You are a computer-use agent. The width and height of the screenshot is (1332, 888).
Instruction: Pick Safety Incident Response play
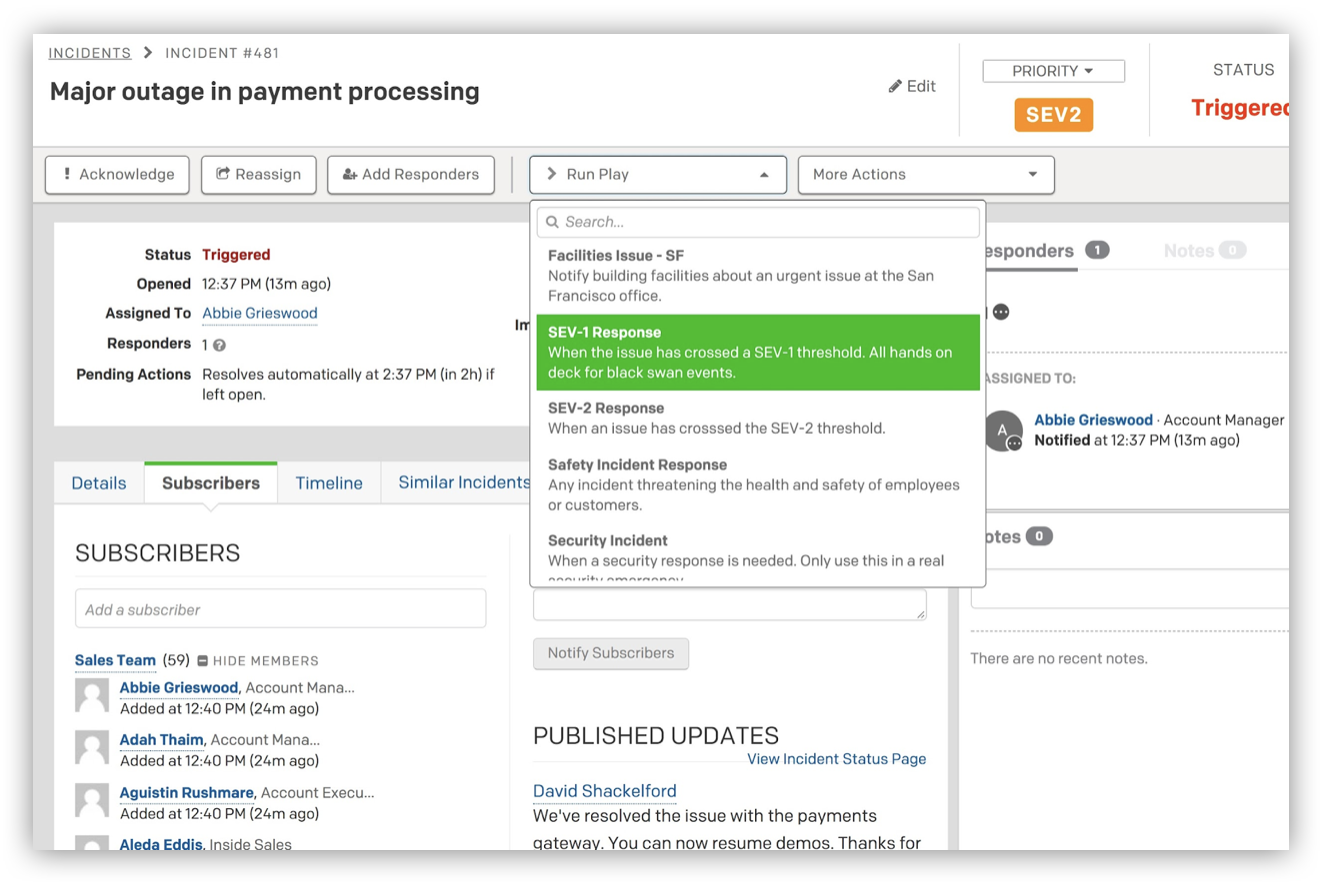757,483
